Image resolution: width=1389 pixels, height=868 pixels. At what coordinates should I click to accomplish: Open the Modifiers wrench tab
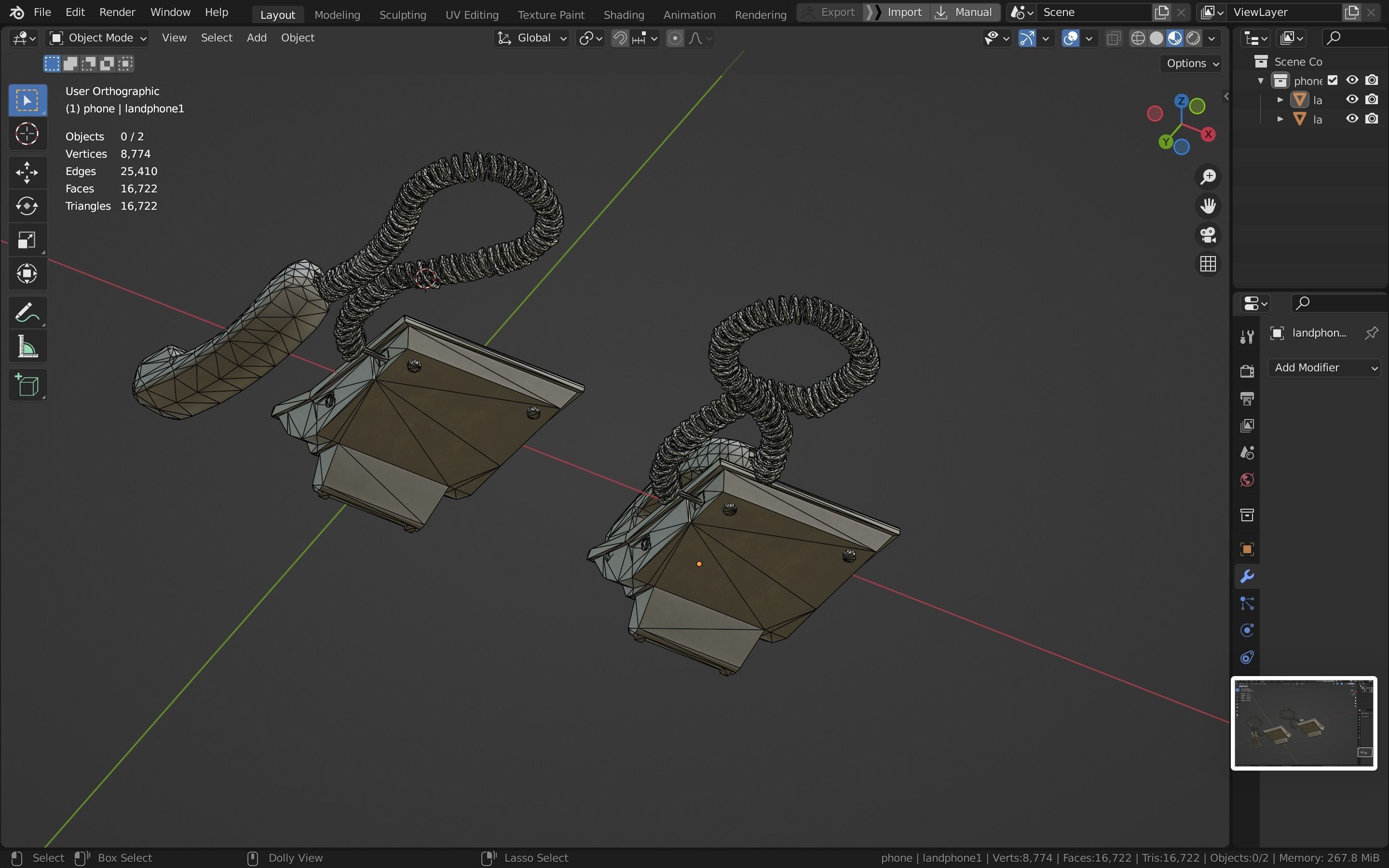pos(1247,576)
